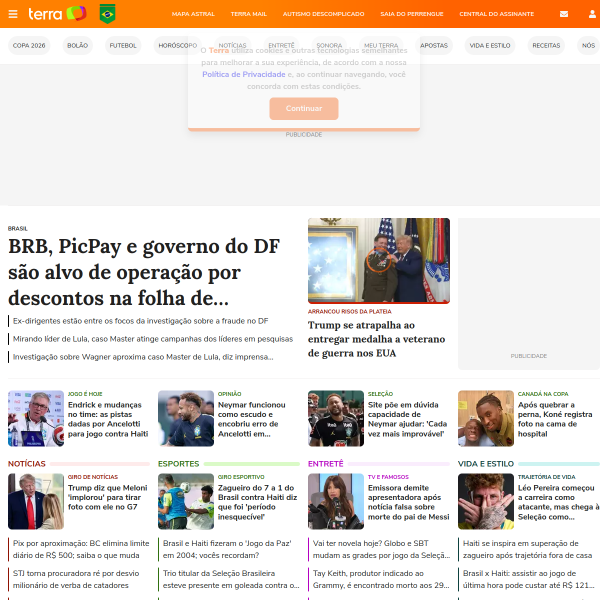This screenshot has height=600, width=600.
Task: Open Central do Assinante
Action: (497, 14)
